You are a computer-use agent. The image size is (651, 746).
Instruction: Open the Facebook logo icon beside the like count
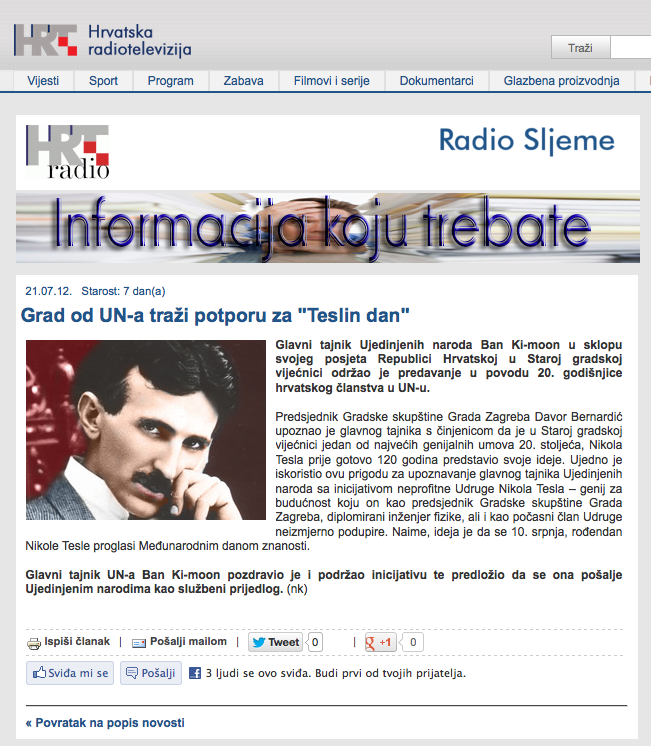coord(195,673)
